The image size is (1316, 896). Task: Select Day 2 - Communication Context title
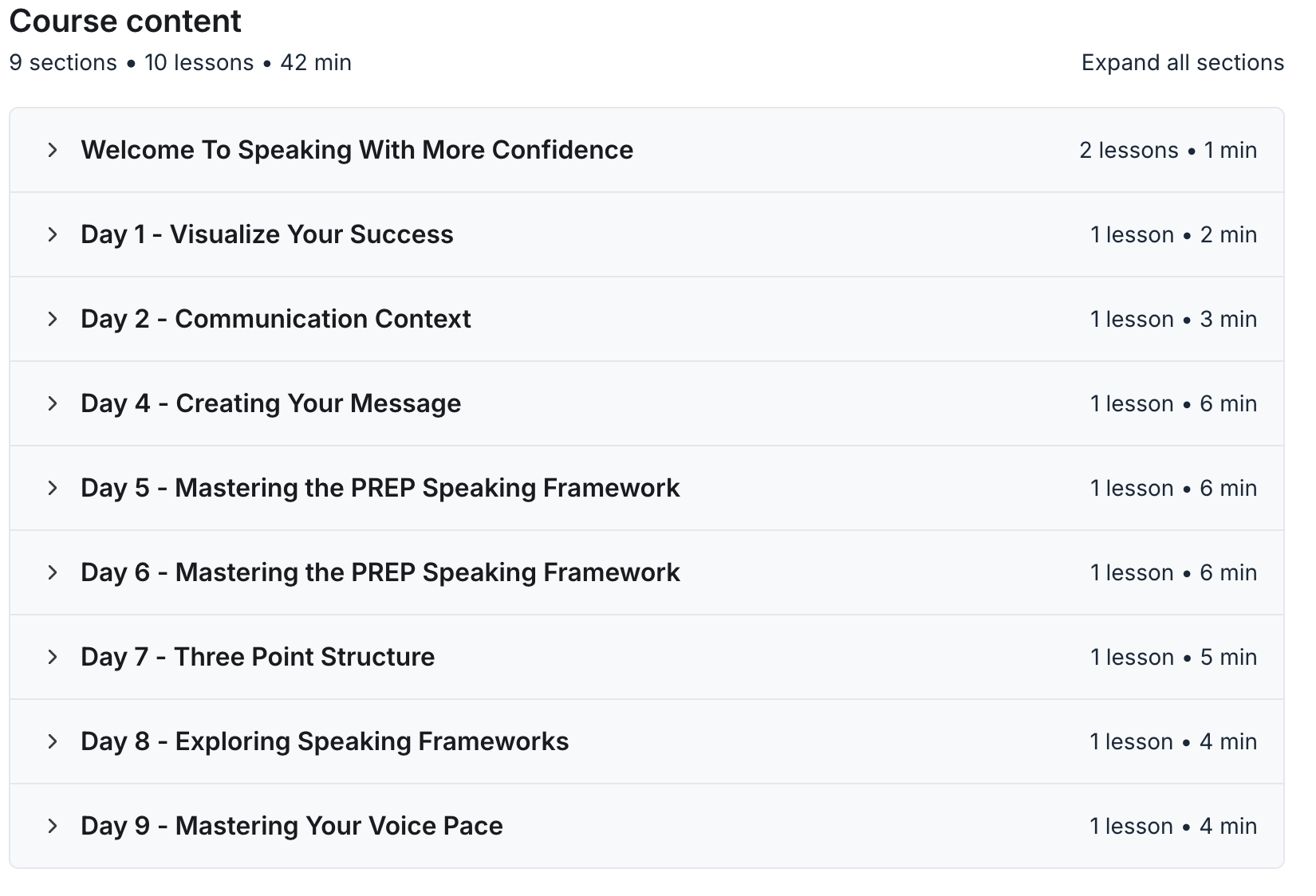(x=276, y=319)
